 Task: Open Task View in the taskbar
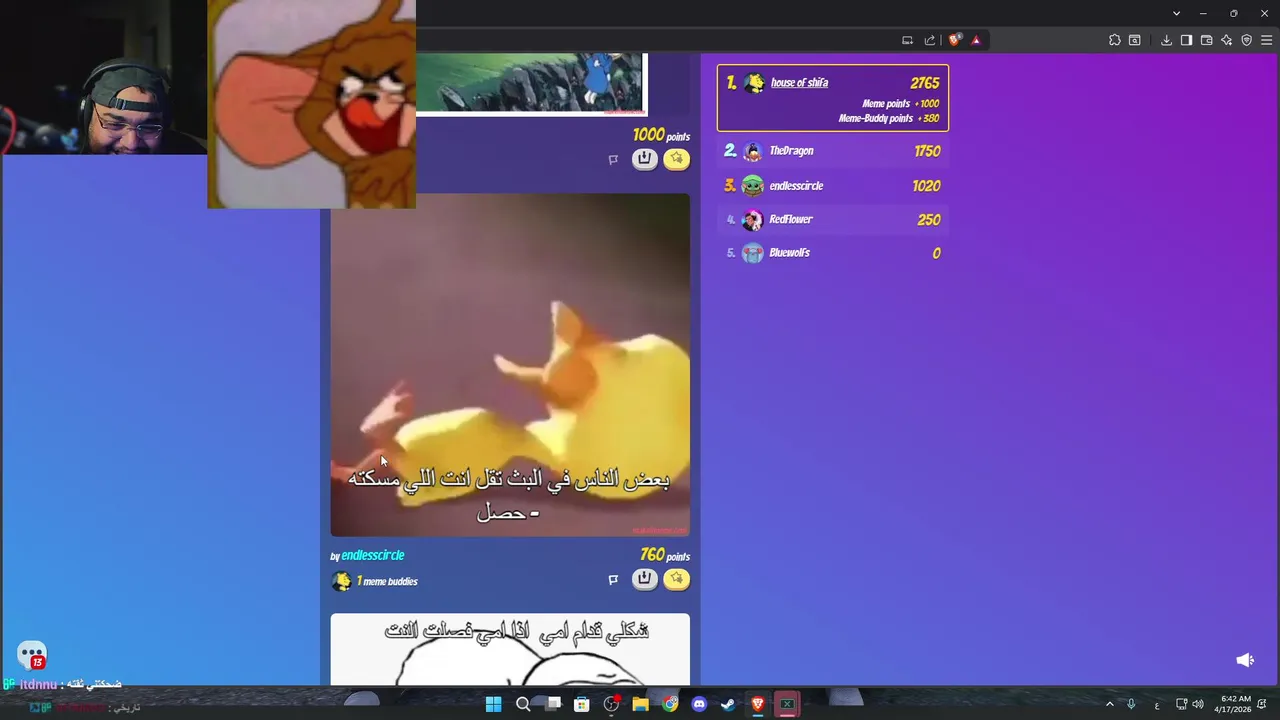[552, 704]
